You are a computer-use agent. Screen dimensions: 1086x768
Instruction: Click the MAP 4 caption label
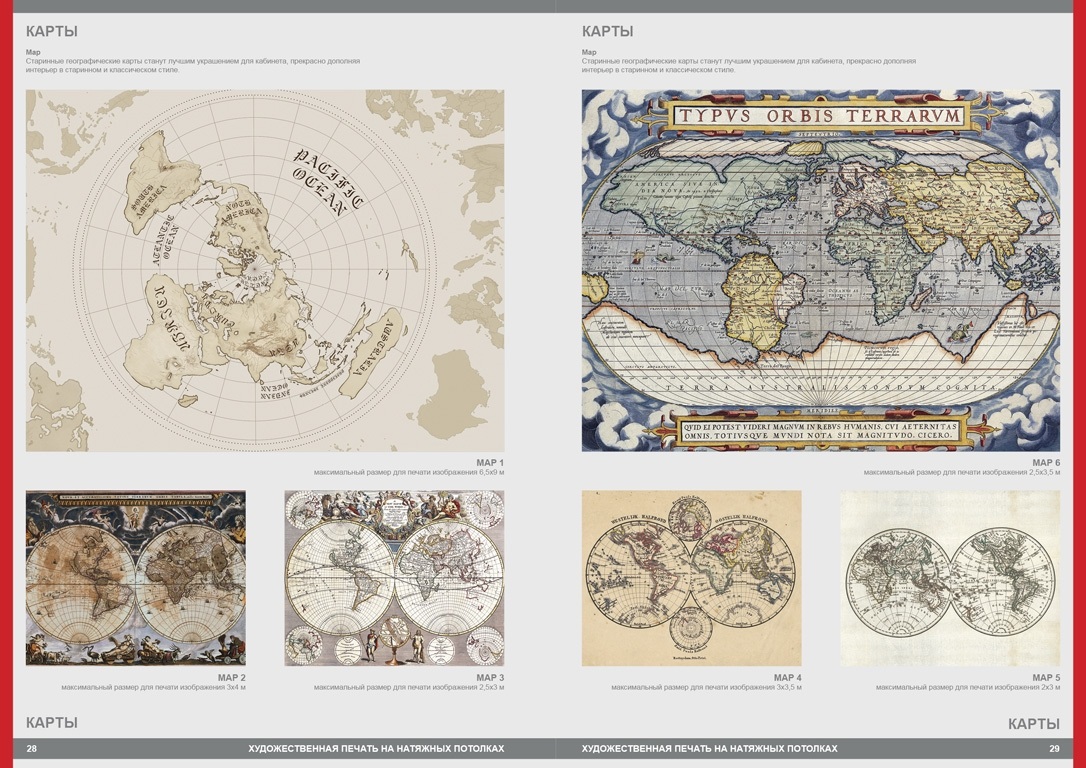(x=787, y=678)
